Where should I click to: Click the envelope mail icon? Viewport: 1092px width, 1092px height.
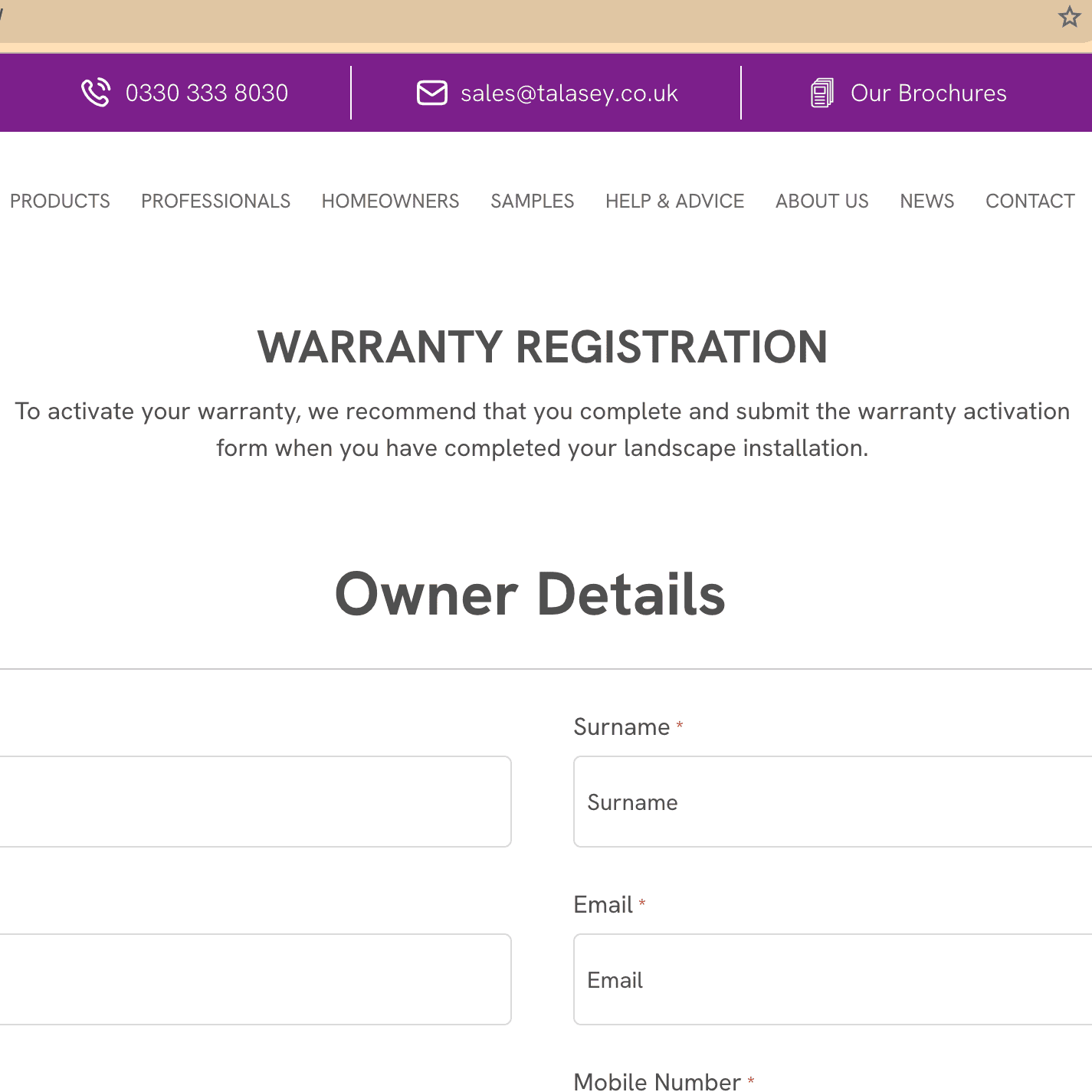click(x=431, y=93)
